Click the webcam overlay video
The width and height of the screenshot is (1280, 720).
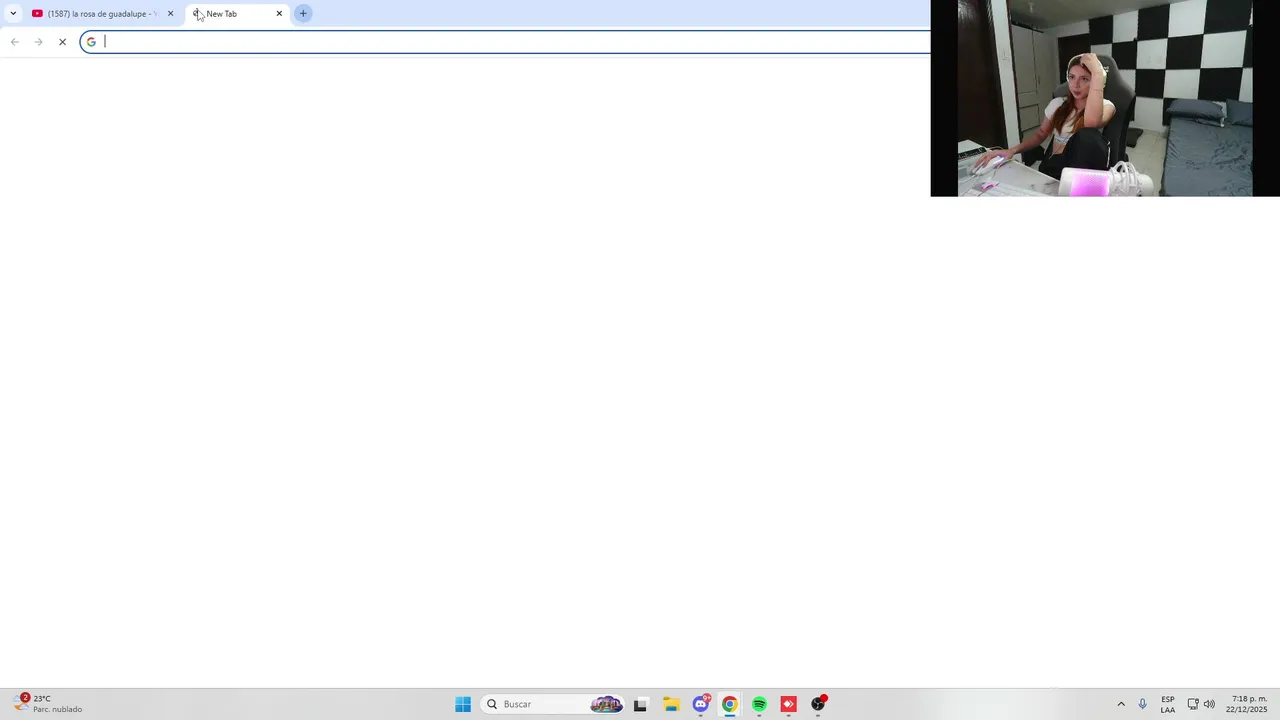[1105, 98]
